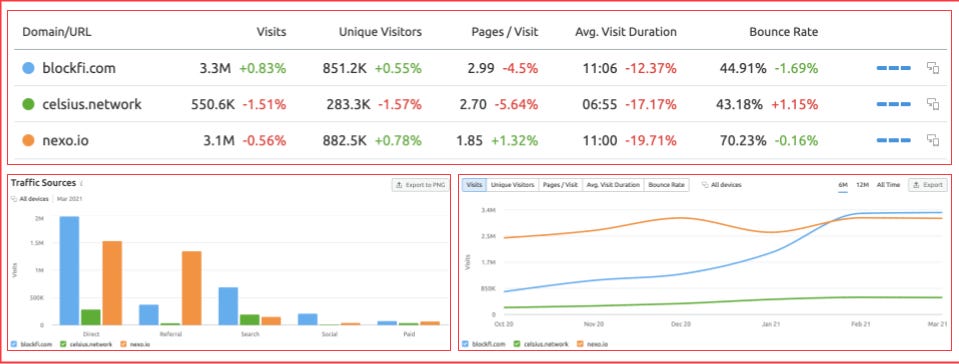Viewport: 959px width, 364px height.
Task: Open the nexo.io domain link
Action: (x=65, y=141)
